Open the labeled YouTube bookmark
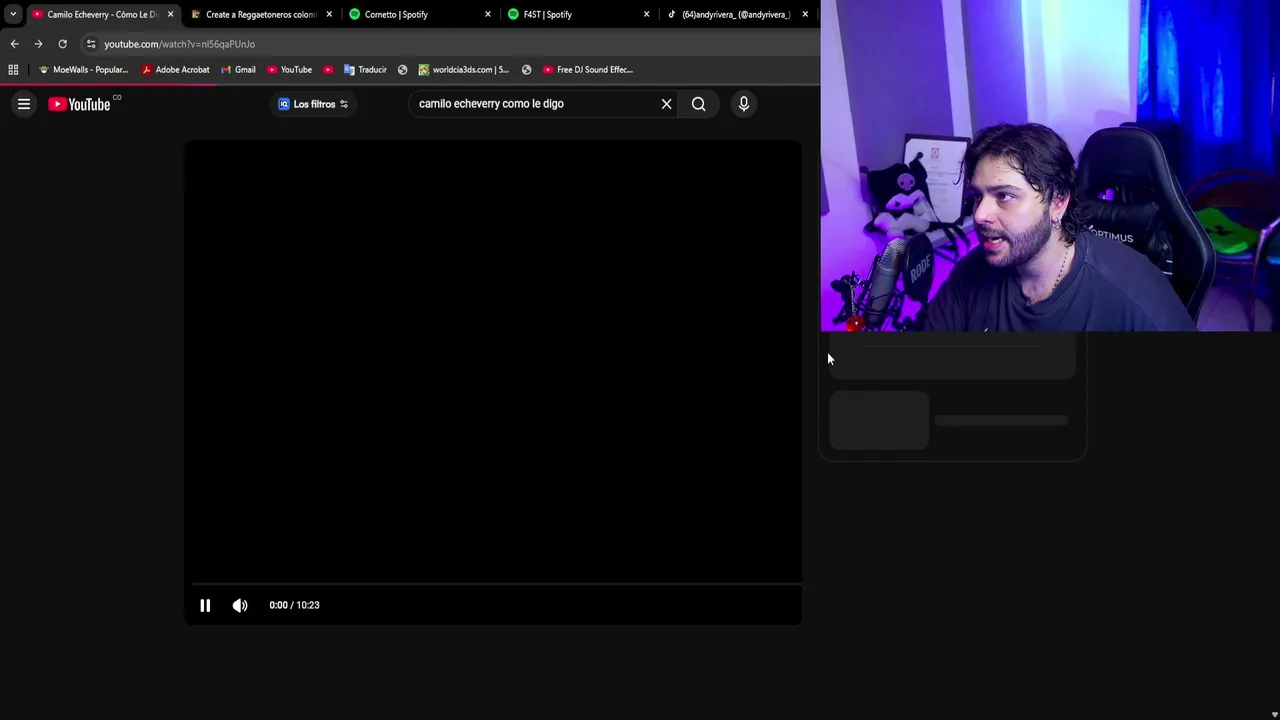This screenshot has height=720, width=1280. tap(289, 70)
